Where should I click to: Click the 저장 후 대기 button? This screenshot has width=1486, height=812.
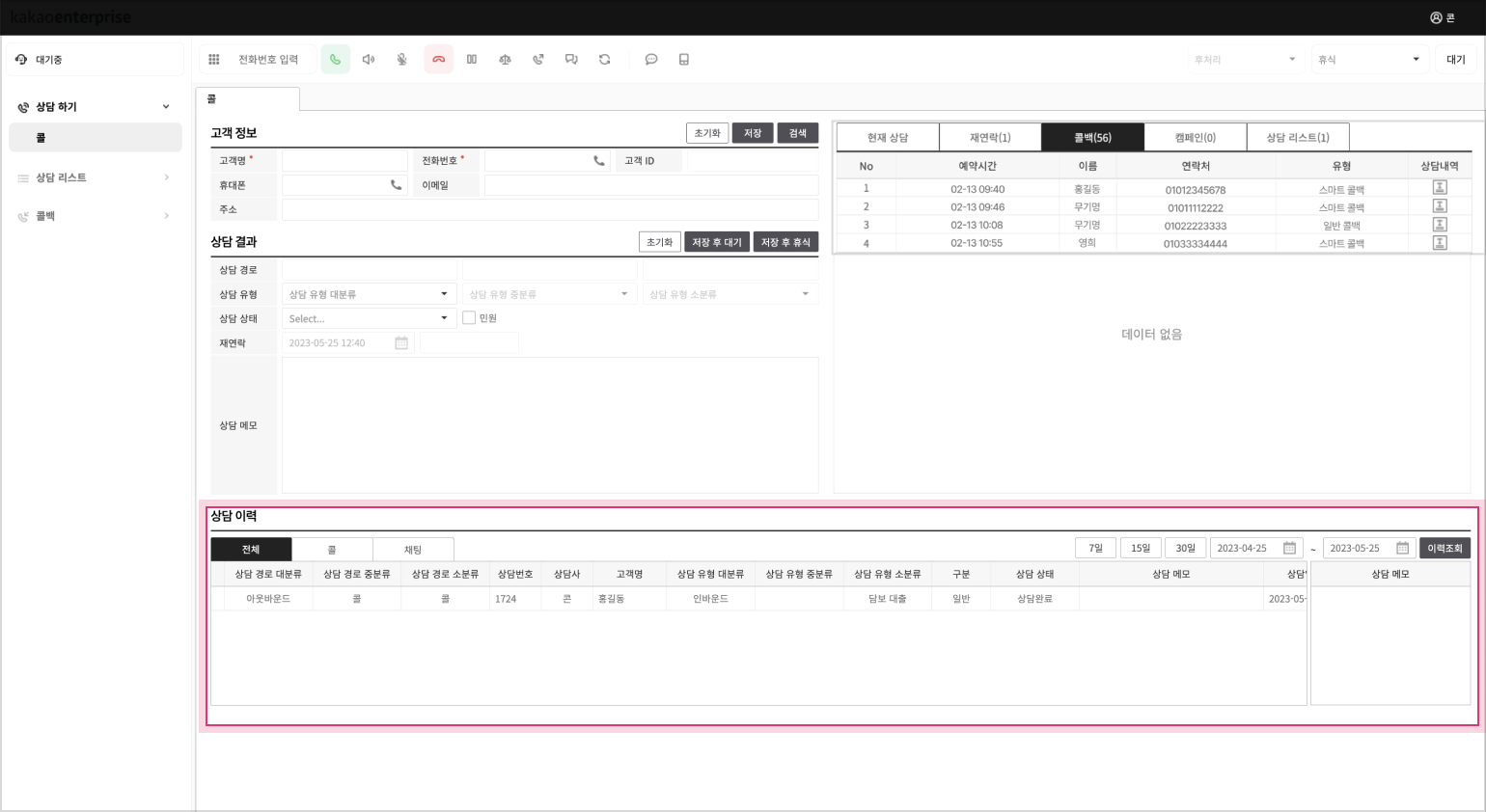[x=717, y=242]
